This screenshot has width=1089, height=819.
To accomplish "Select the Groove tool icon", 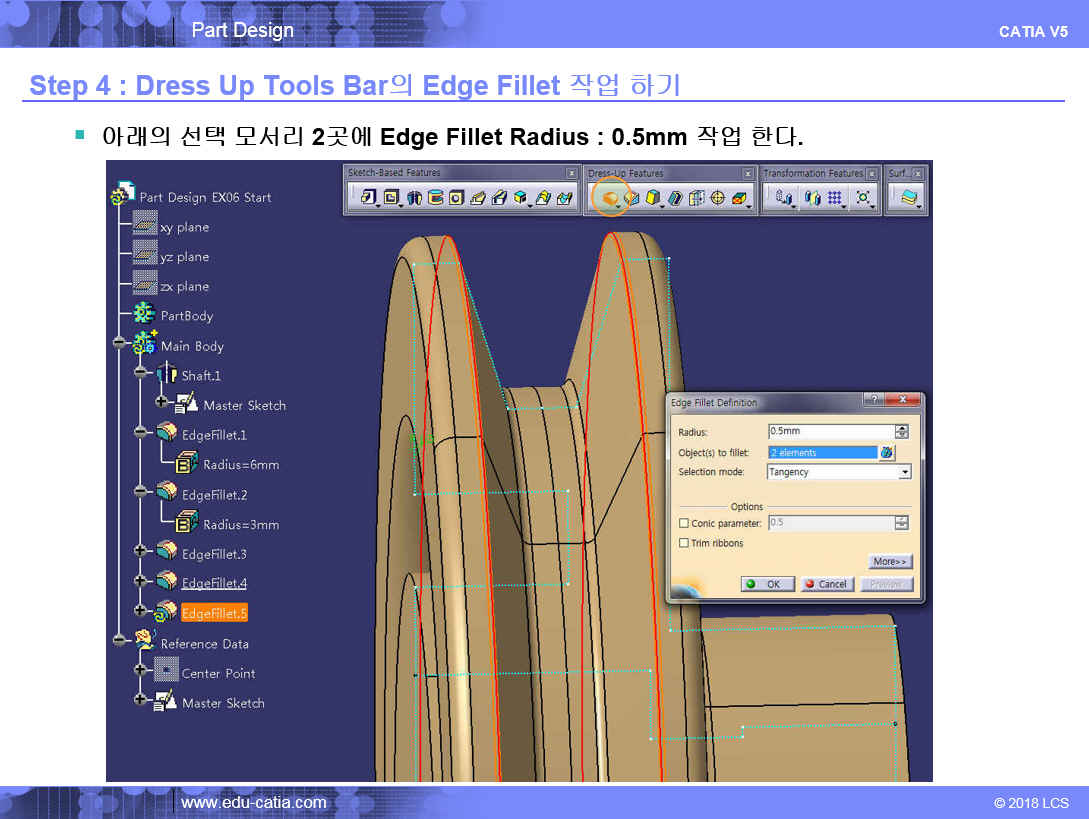I will (x=435, y=198).
